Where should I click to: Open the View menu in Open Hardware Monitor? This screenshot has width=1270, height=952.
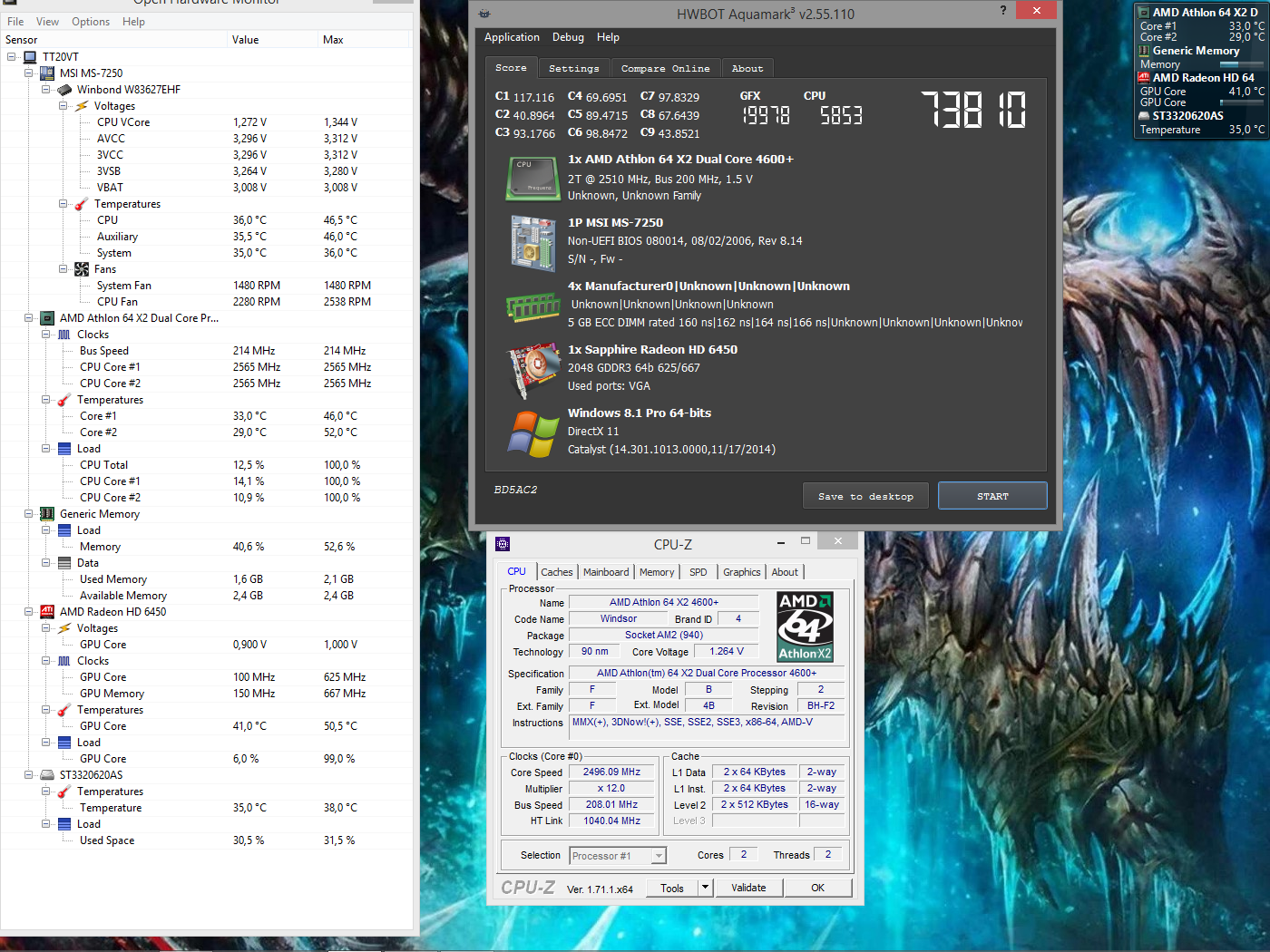tap(47, 22)
